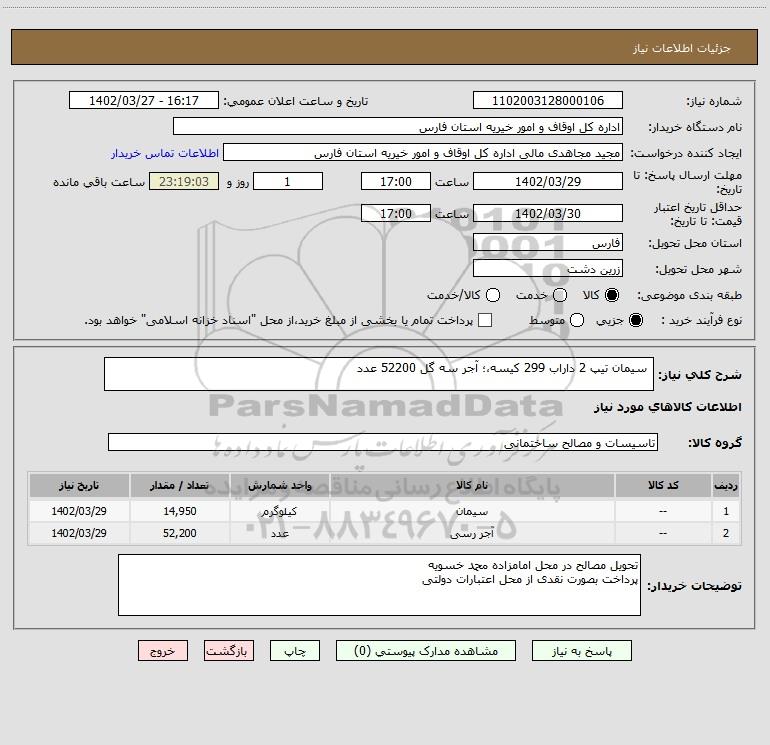Viewport: 770px width, 745px height.
Task: Click the buyer notes text area
Action: pos(379,585)
